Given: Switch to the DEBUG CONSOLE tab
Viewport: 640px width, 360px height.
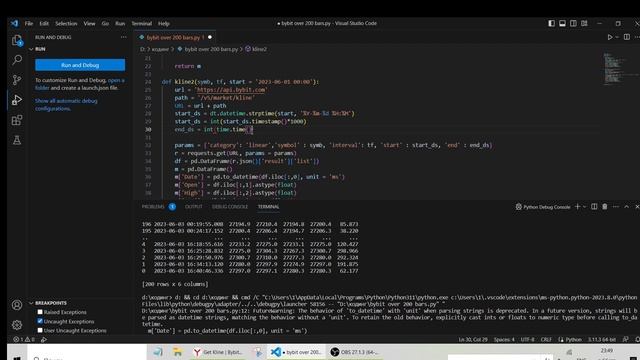Looking at the screenshot, I should [x=230, y=207].
